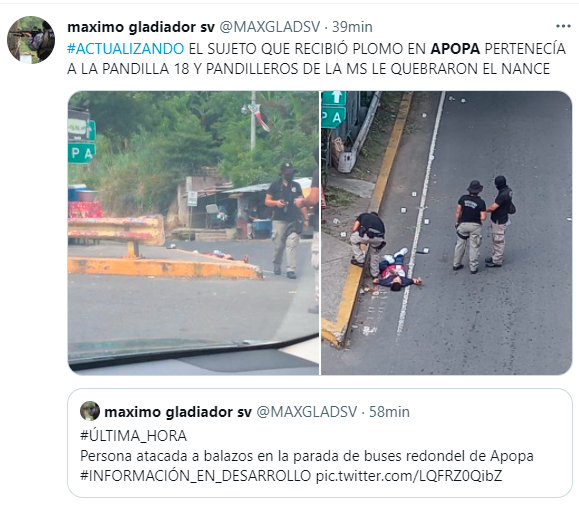Open the #INFORMACIÓN_EN_DESARROLLO hashtag text
Image resolution: width=579 pixels, height=505 pixels.
tap(196, 475)
